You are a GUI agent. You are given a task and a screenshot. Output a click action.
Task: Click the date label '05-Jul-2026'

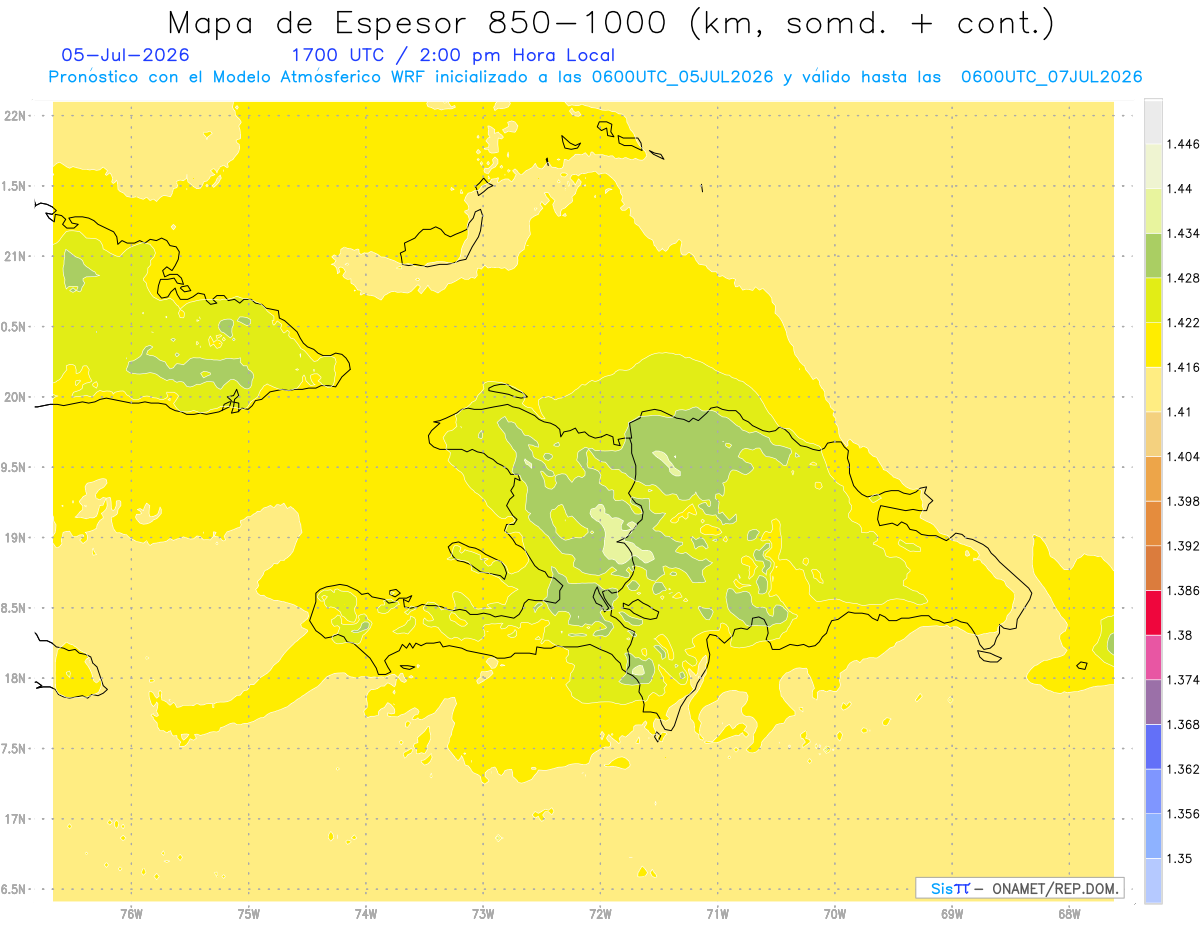[125, 55]
